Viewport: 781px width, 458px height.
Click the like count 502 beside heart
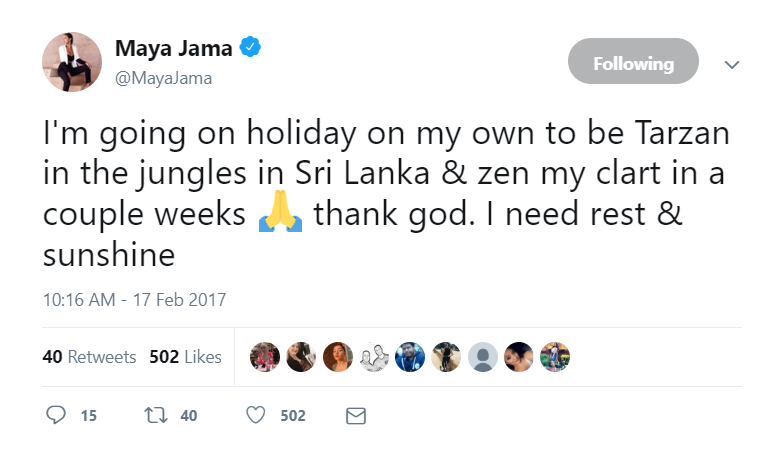(x=293, y=416)
